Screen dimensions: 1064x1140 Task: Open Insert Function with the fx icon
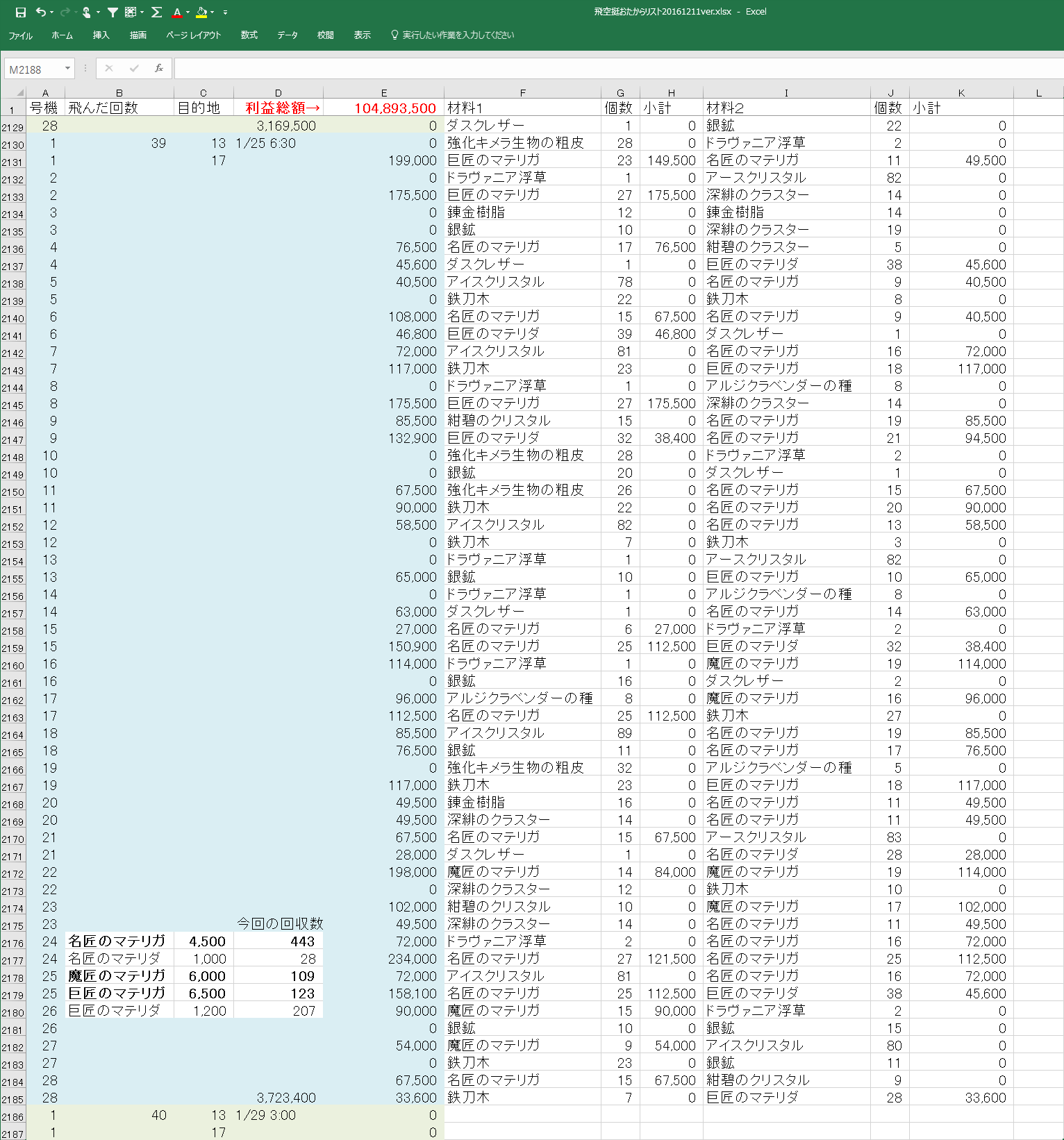tap(158, 68)
